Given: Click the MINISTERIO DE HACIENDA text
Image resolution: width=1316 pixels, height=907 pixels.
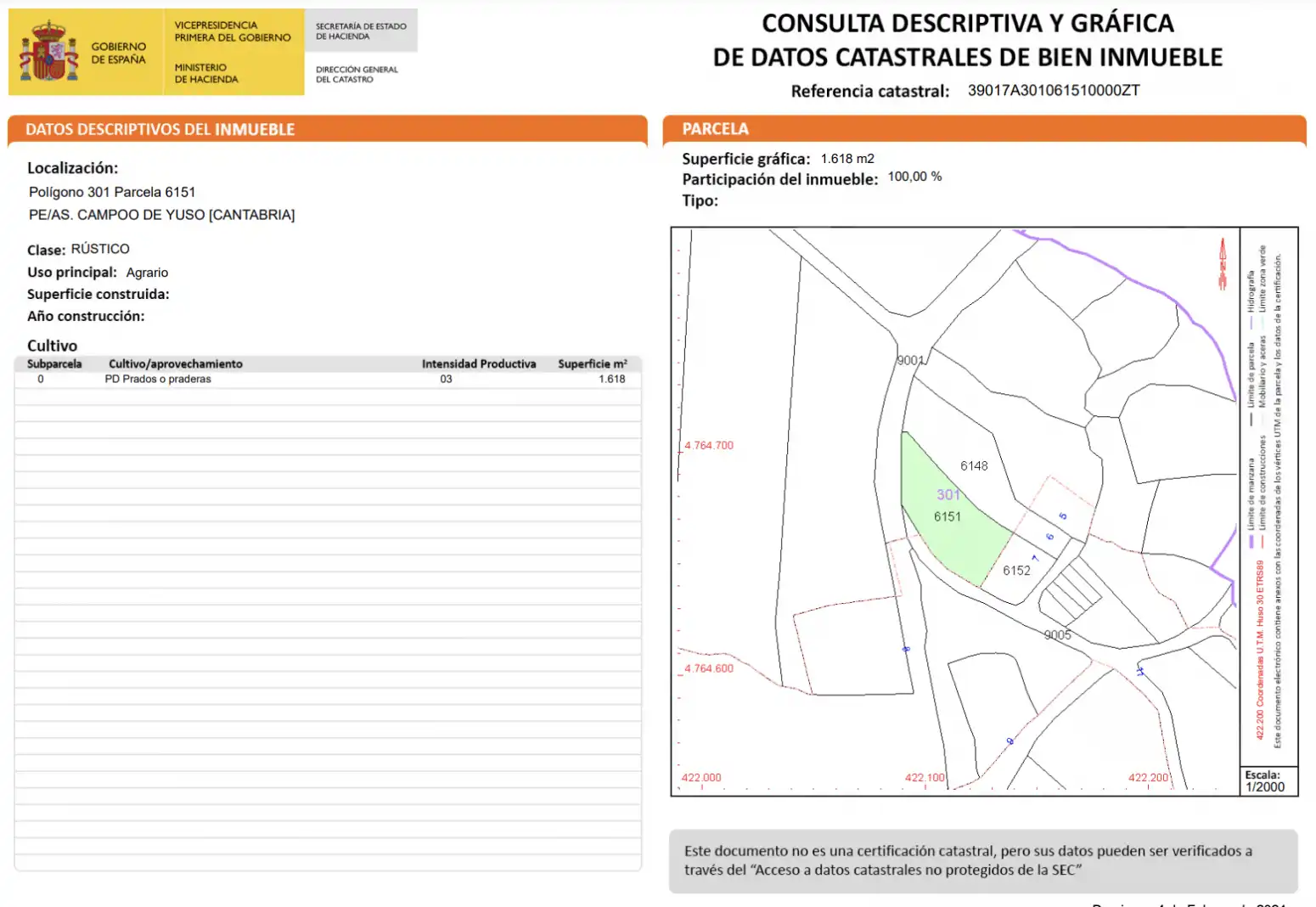Looking at the screenshot, I should pyautogui.click(x=206, y=73).
